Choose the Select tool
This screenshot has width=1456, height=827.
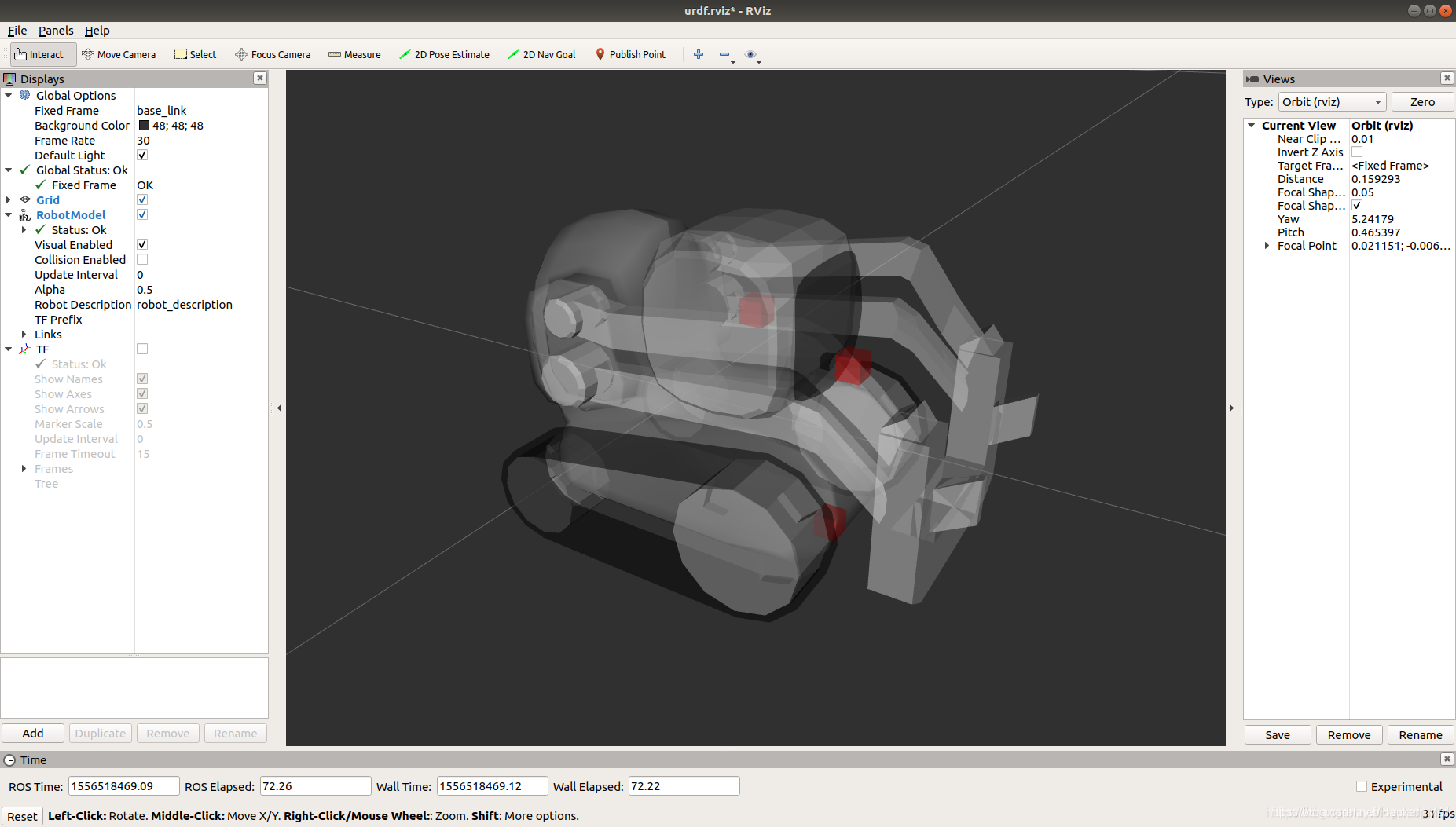196,54
